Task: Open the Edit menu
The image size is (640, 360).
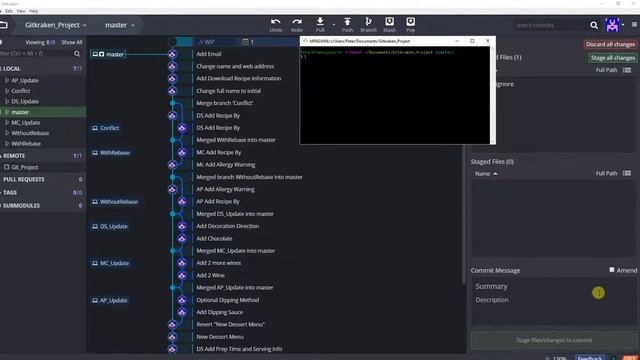Action: [x=9, y=11]
